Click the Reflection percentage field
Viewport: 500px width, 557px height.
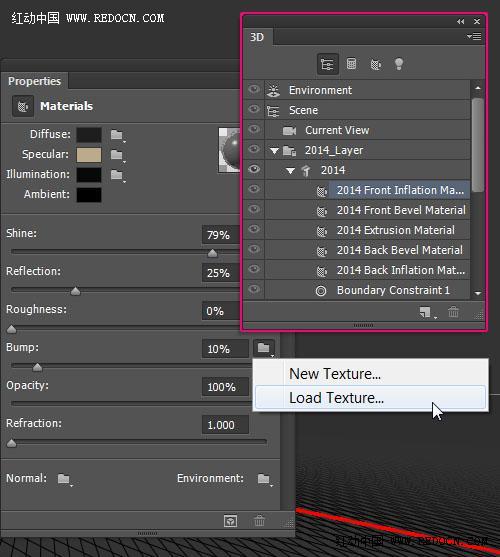tap(221, 273)
